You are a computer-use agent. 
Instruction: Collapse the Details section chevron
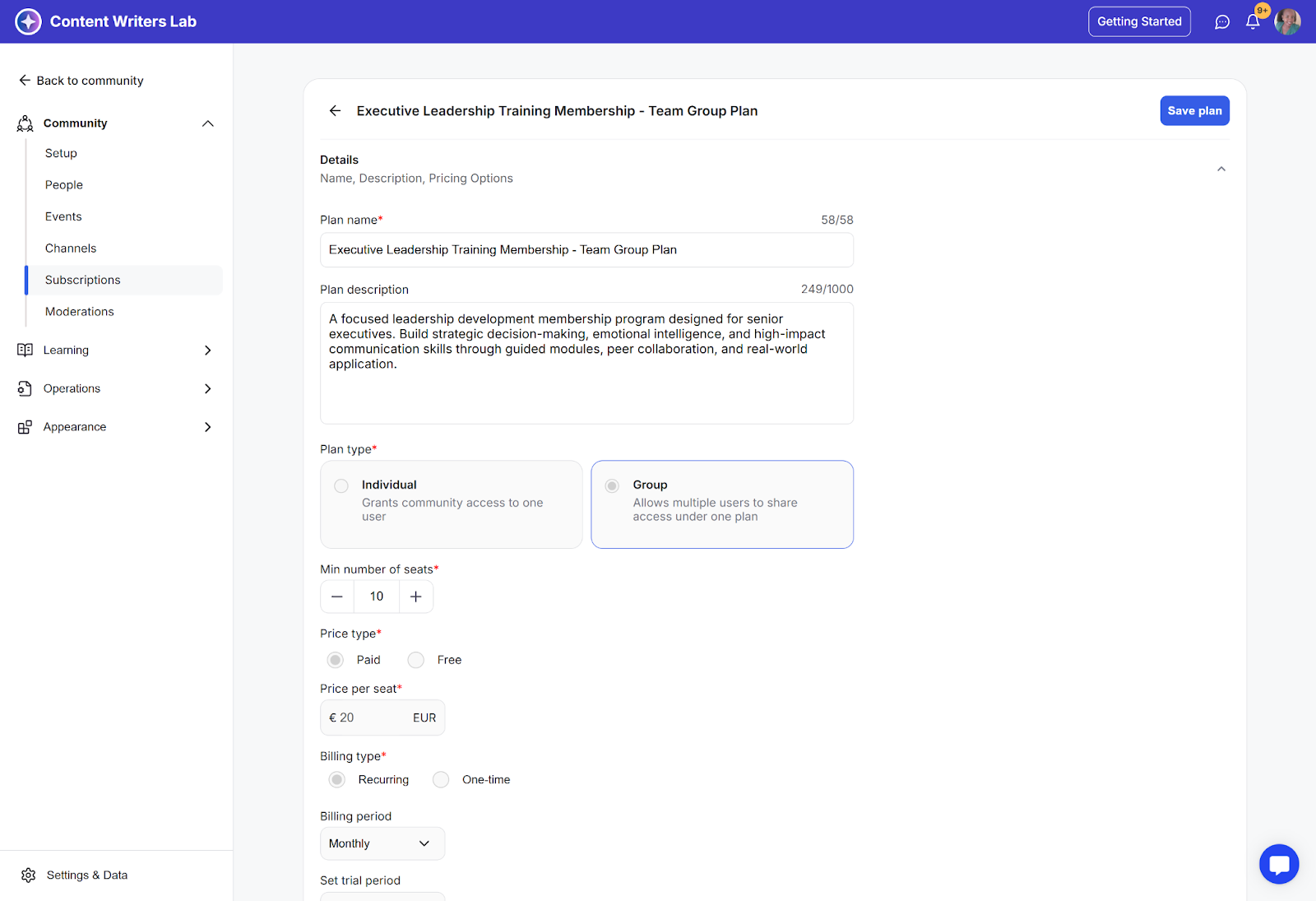pyautogui.click(x=1221, y=169)
